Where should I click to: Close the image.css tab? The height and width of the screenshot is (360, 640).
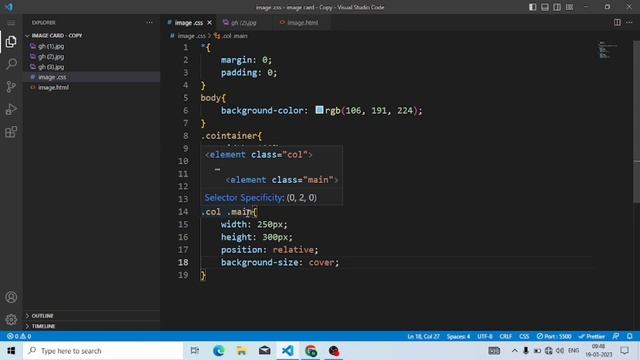pyautogui.click(x=209, y=22)
